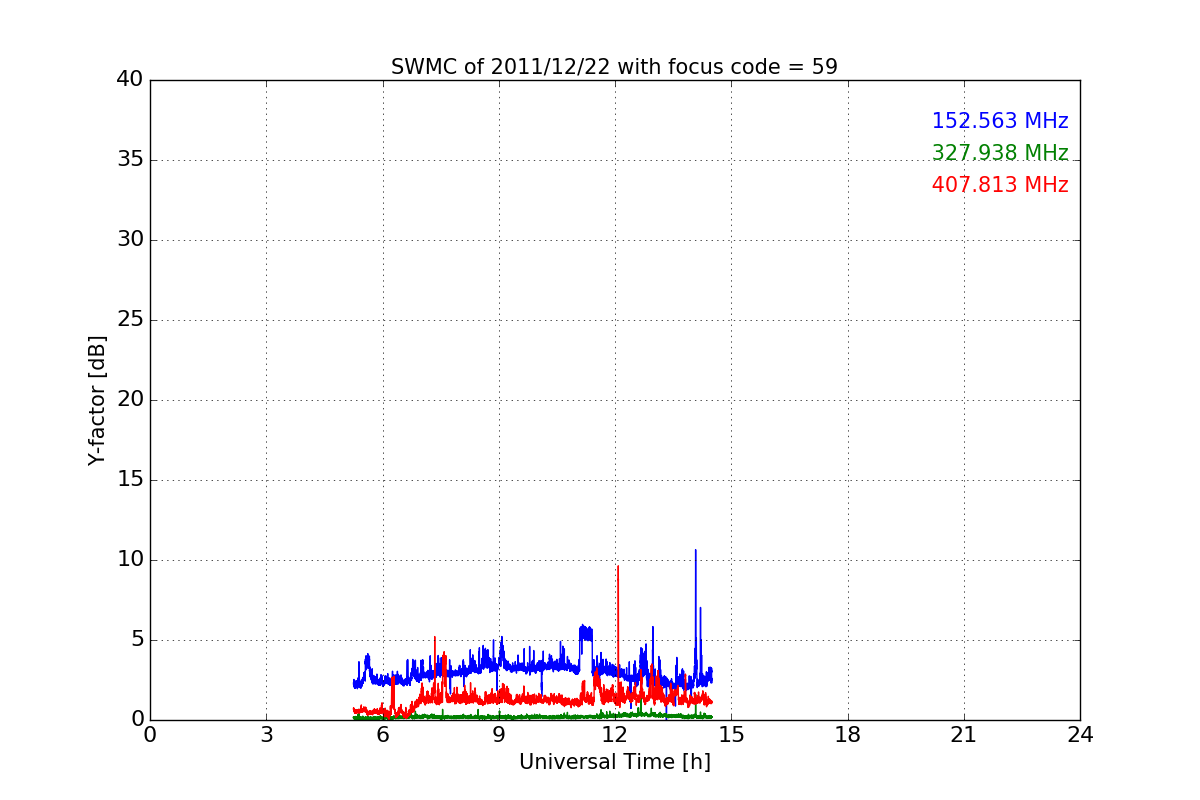Click the y-axis tick label 5

coord(138,639)
